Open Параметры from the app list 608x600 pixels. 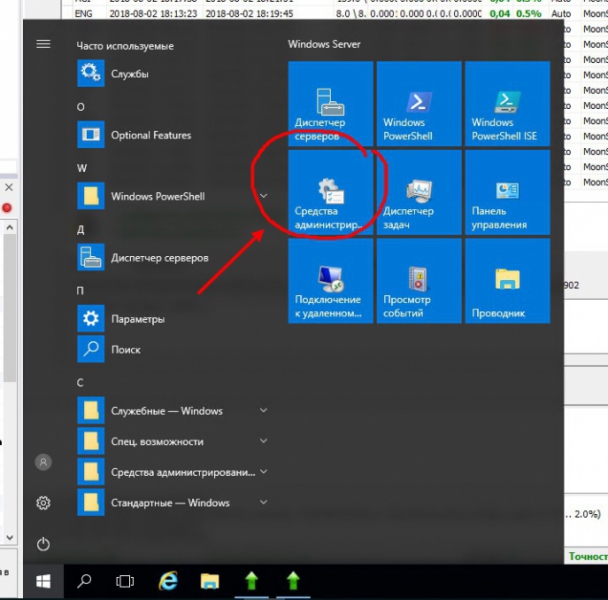(x=138, y=319)
